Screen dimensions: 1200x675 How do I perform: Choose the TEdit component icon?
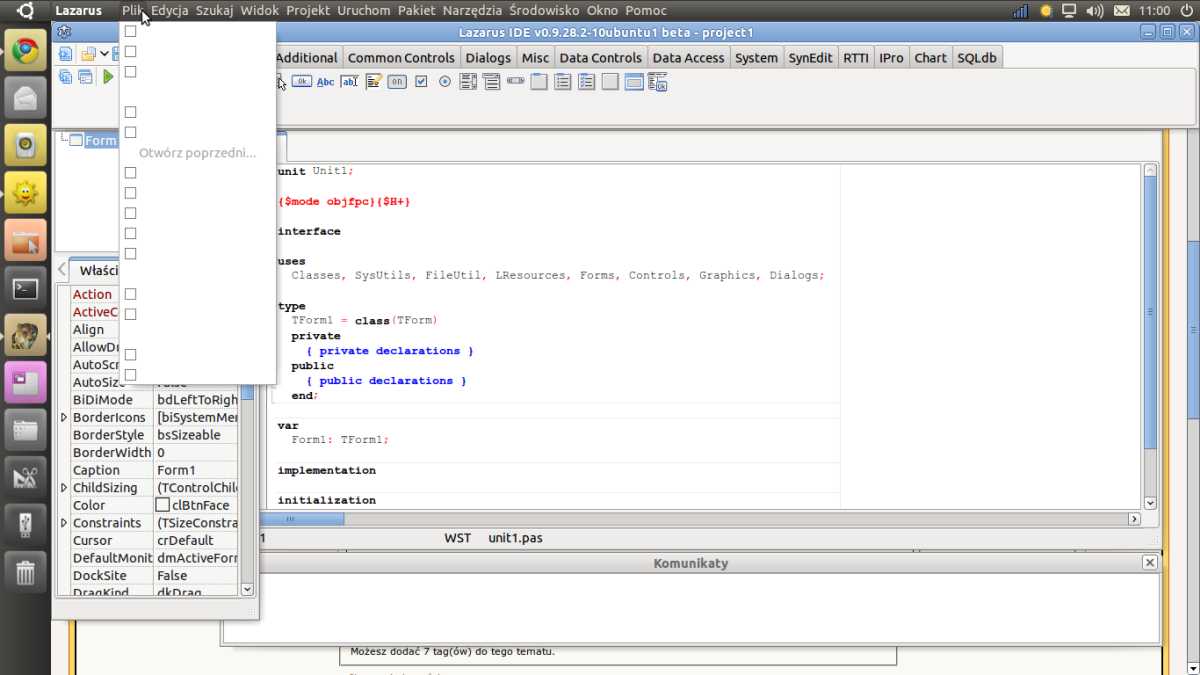pos(349,82)
